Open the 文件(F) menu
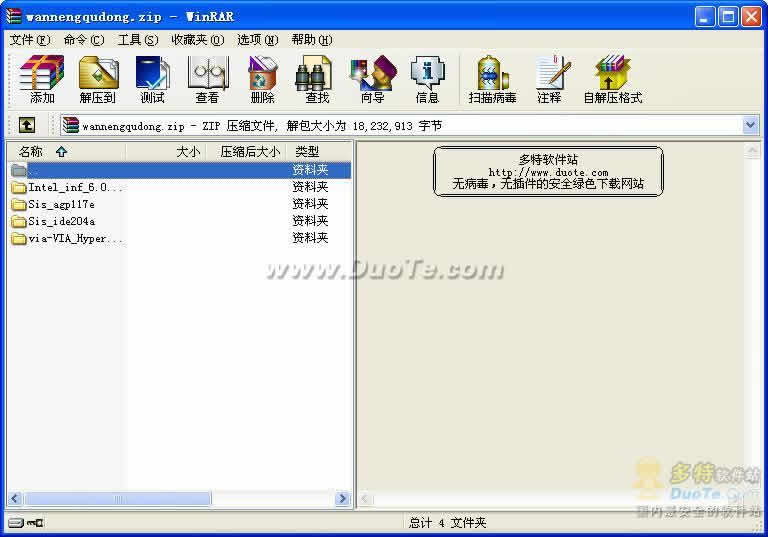This screenshot has width=768, height=537. click(x=30, y=40)
